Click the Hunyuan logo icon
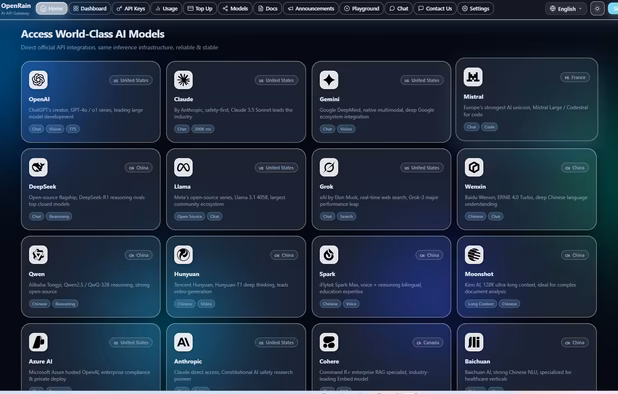The image size is (618, 394). 183,255
